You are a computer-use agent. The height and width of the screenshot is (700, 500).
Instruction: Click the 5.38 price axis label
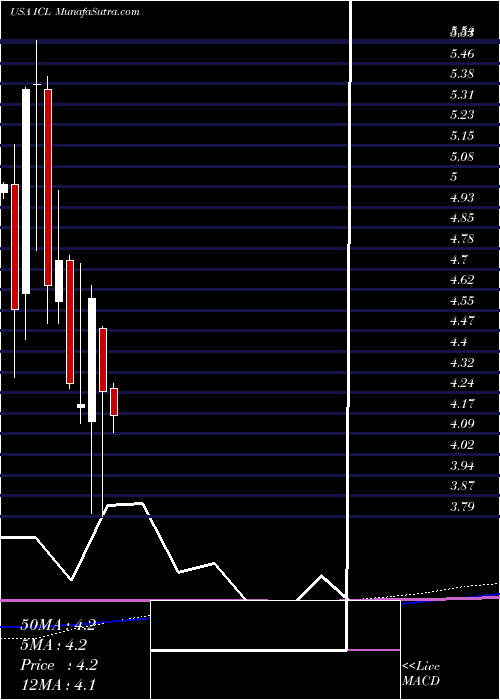tap(462, 74)
